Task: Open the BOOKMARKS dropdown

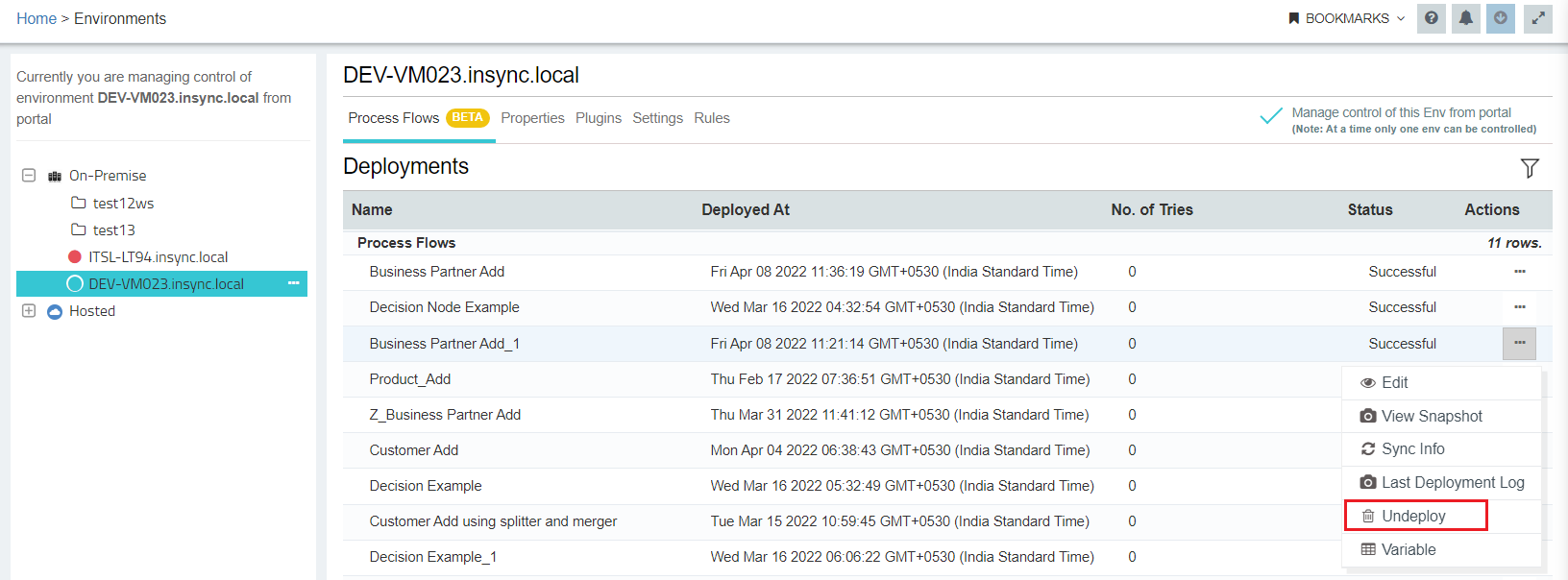Action: coord(1346,18)
